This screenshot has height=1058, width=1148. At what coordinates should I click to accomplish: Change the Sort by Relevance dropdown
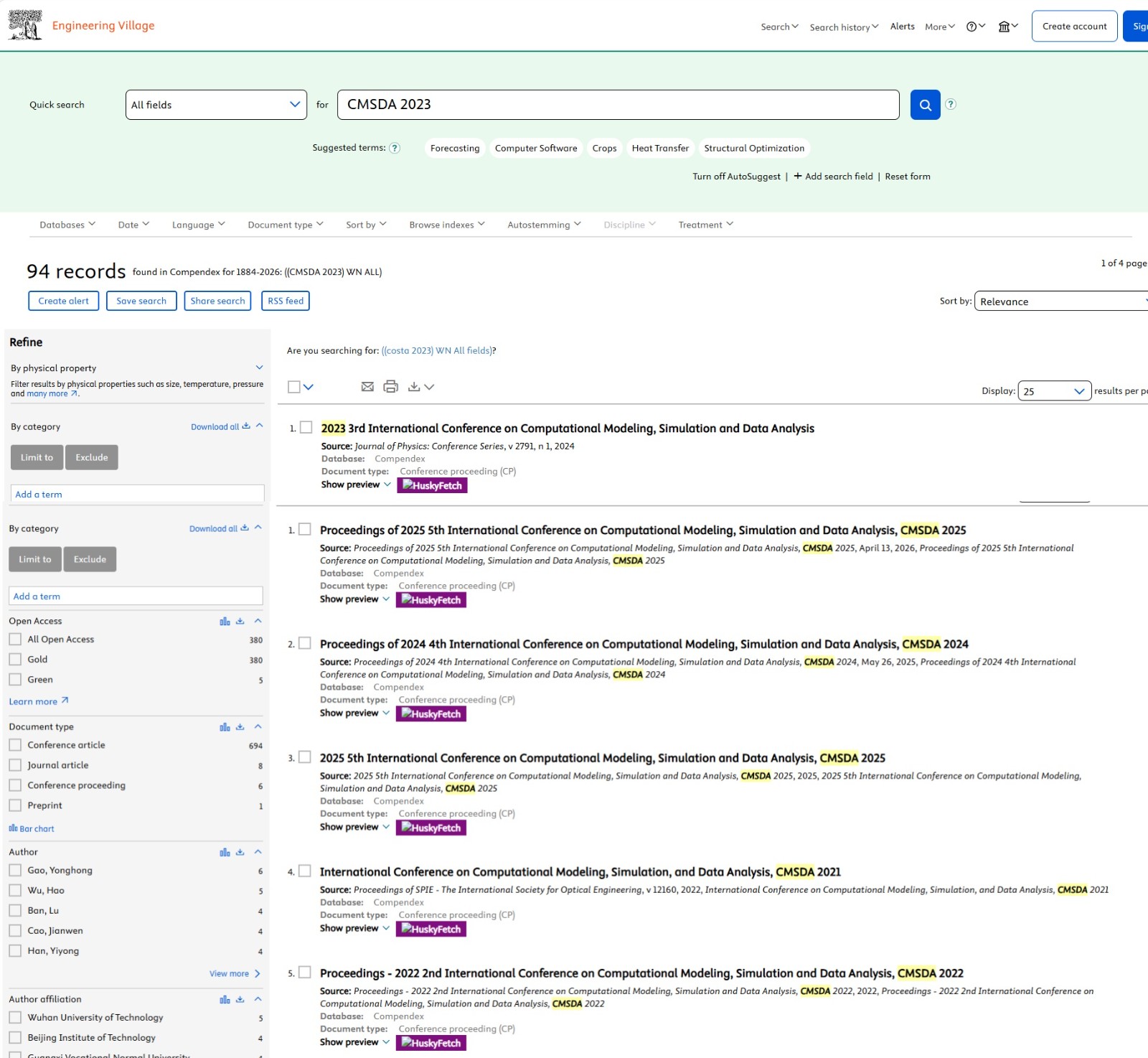1061,301
